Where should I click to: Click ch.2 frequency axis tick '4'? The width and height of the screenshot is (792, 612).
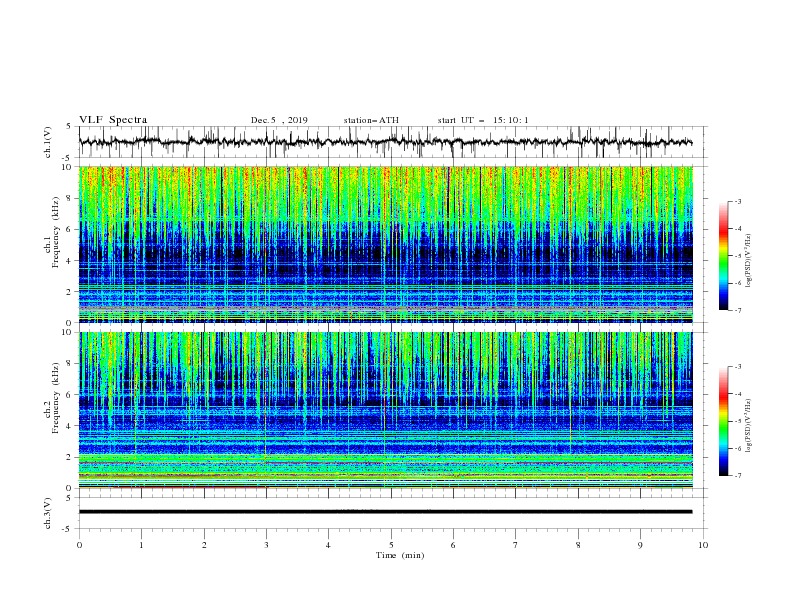(x=71, y=426)
